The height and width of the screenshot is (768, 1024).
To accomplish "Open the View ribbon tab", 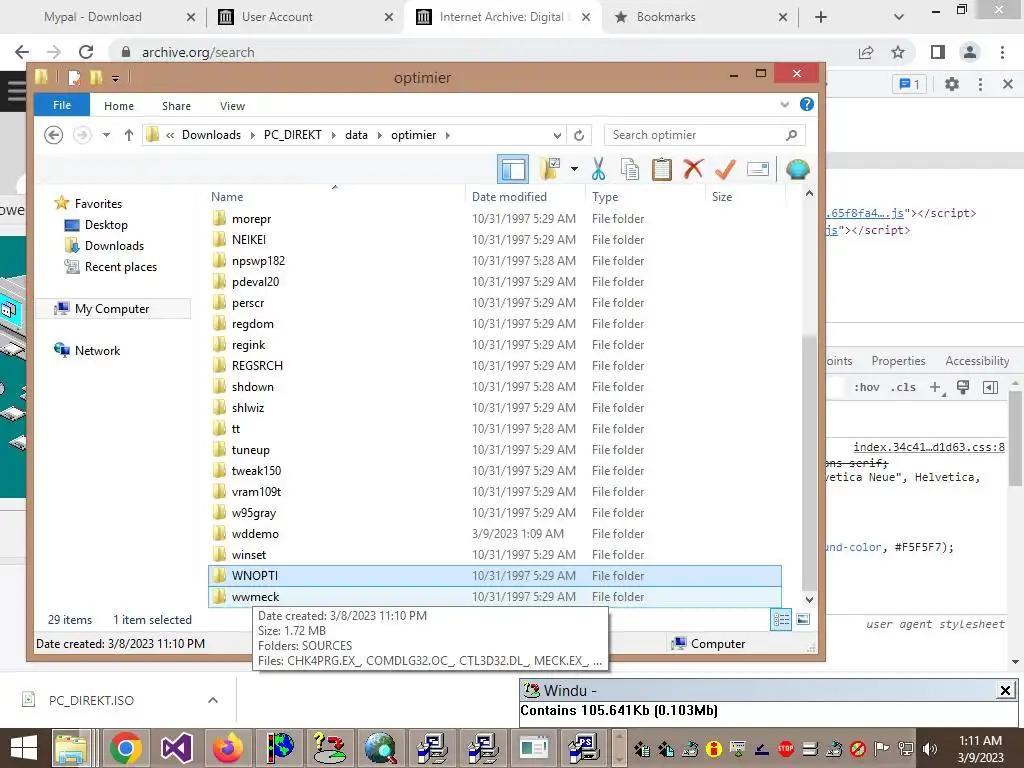I will coord(232,106).
